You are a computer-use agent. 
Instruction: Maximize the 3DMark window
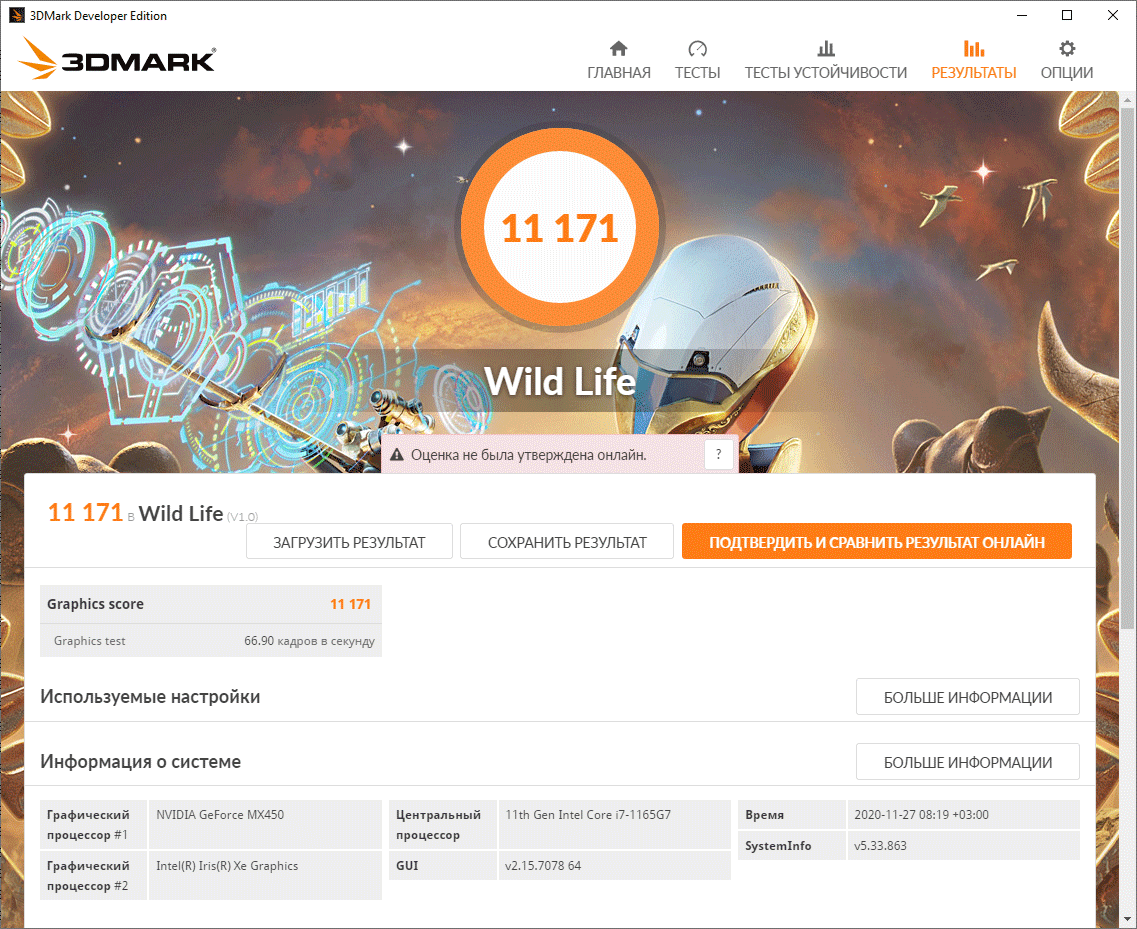(x=1067, y=15)
